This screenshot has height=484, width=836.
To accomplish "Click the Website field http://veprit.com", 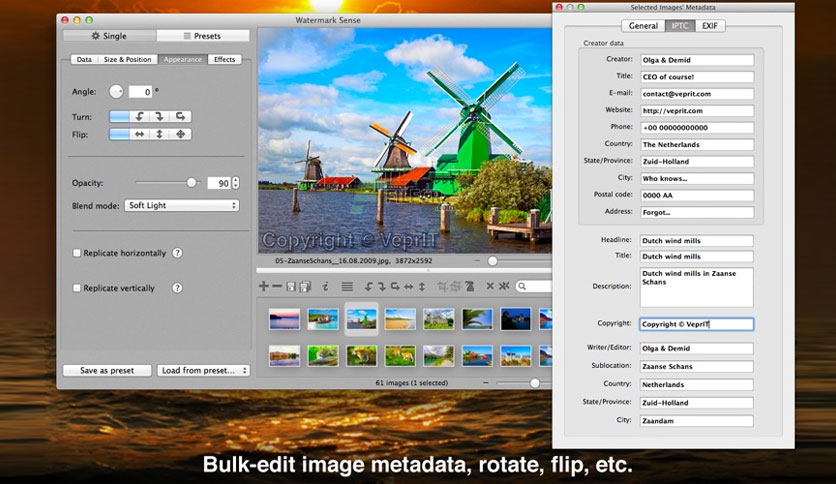I will tap(697, 111).
